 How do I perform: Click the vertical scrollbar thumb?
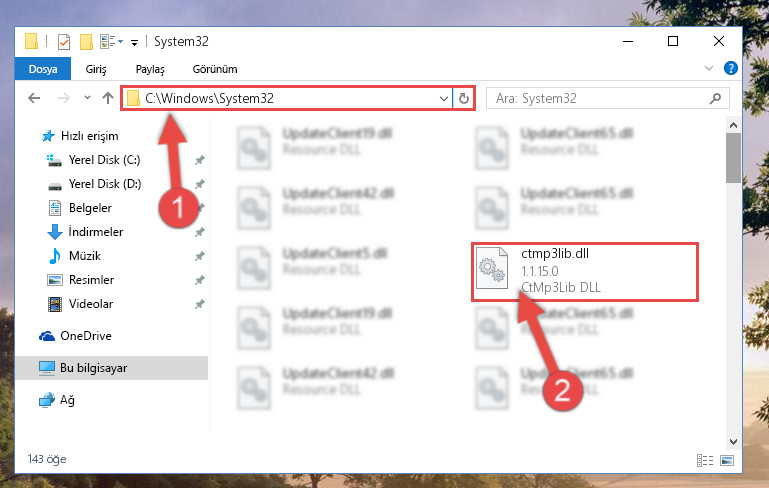coord(733,158)
